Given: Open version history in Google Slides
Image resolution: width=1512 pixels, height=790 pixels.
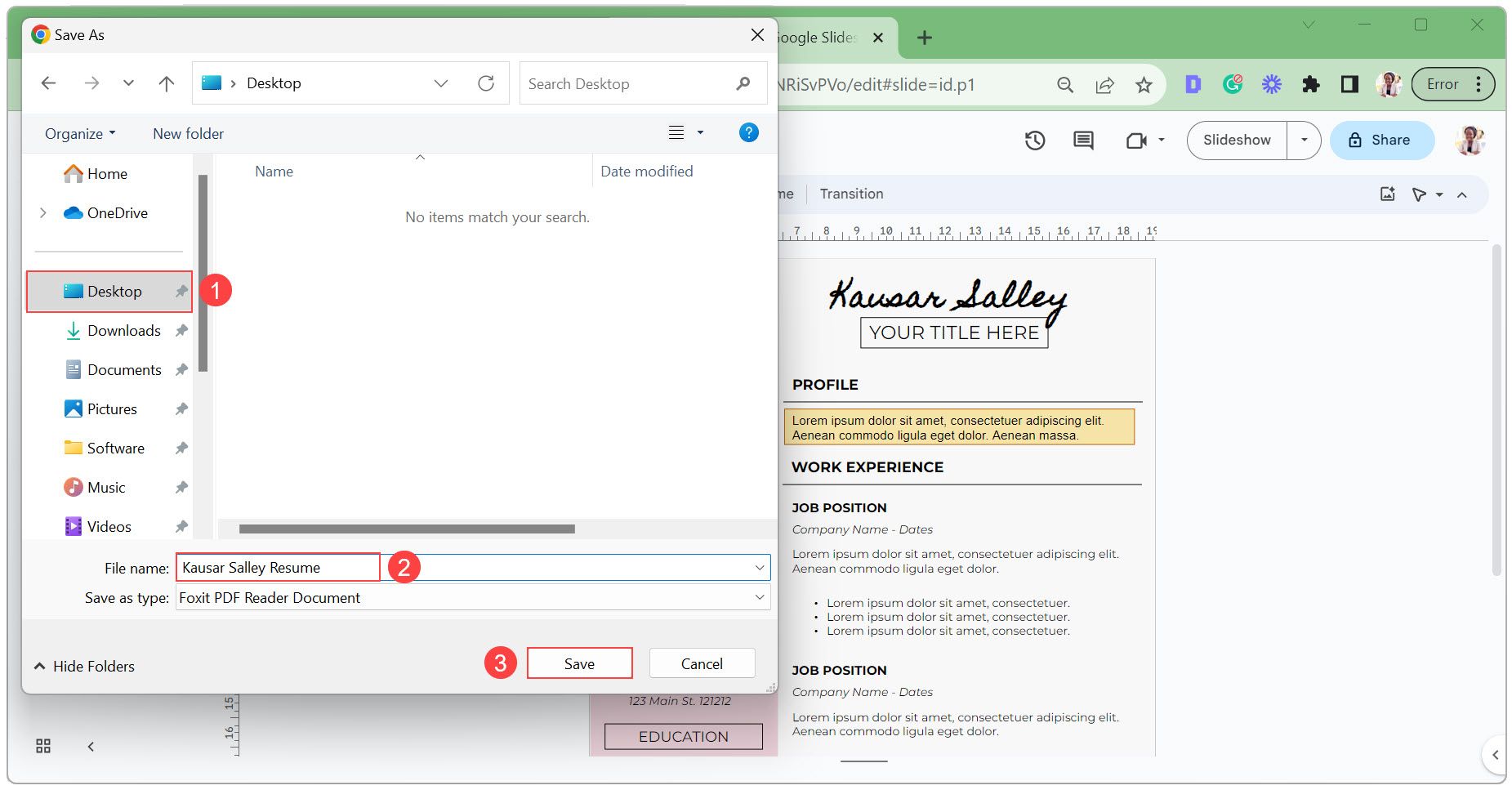Looking at the screenshot, I should [x=1034, y=140].
